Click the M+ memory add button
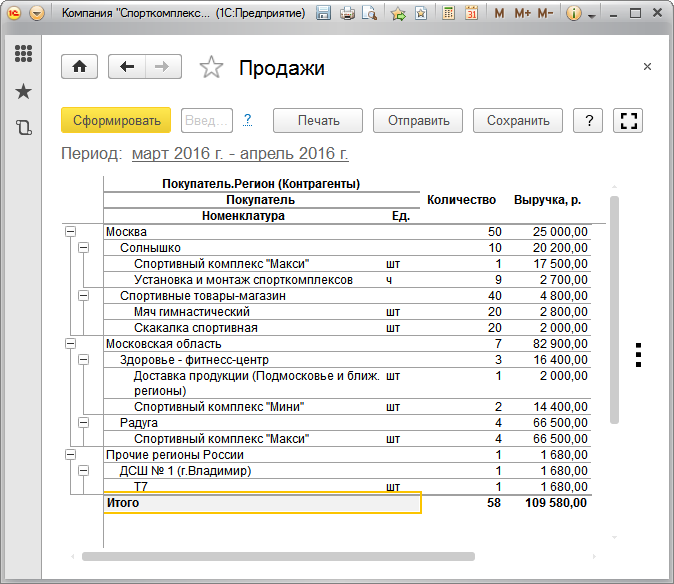 point(522,13)
